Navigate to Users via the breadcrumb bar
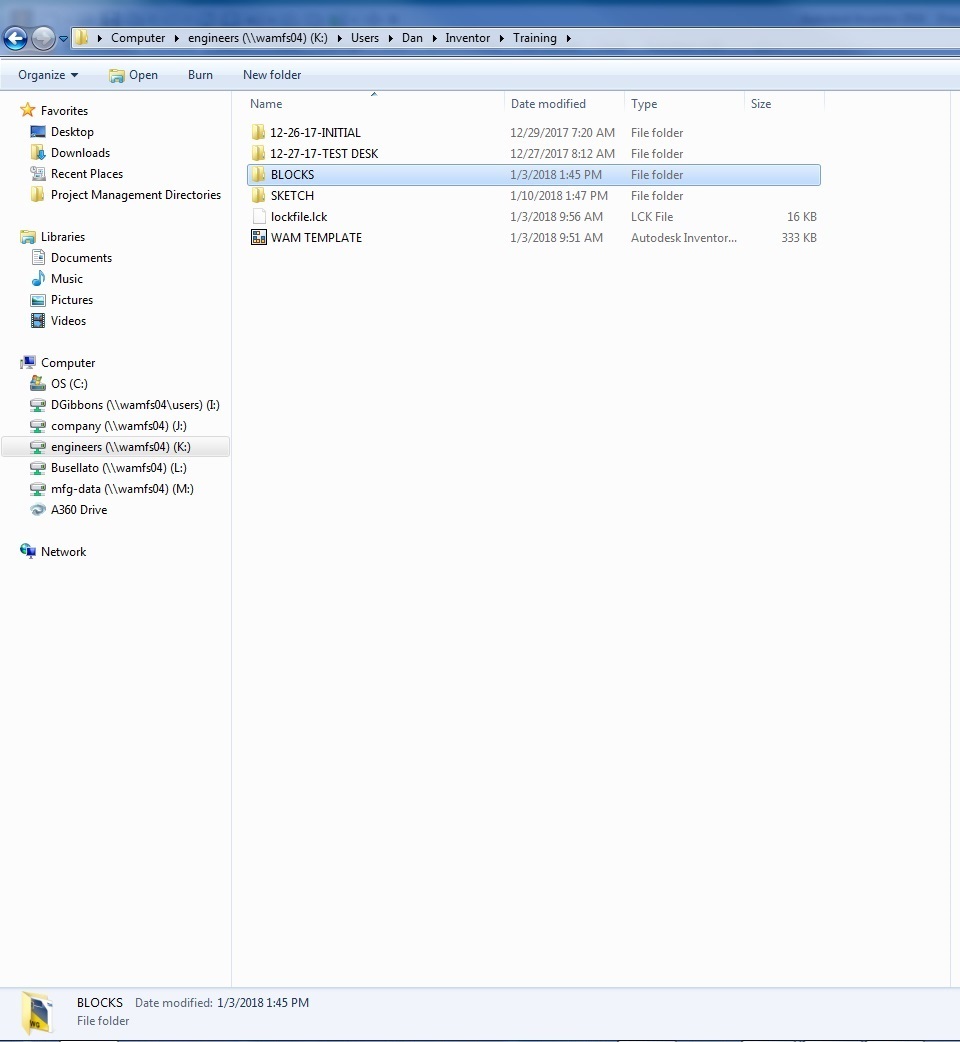The width and height of the screenshot is (960, 1042). 365,38
